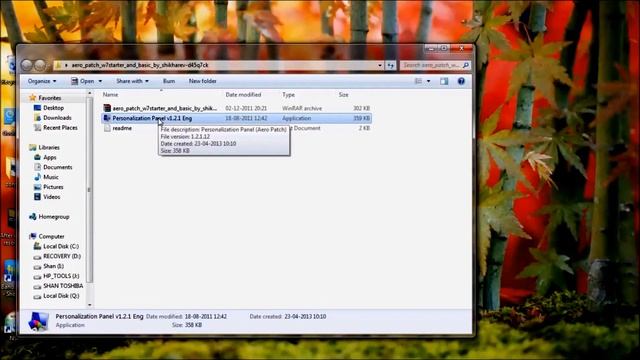The image size is (640, 360).
Task: Toggle the preview pane icon
Action: [x=444, y=81]
